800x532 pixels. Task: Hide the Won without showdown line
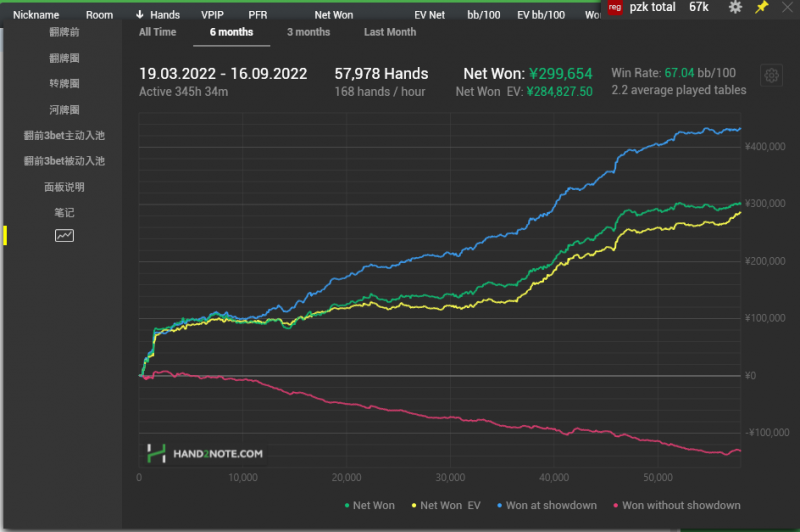(675, 505)
